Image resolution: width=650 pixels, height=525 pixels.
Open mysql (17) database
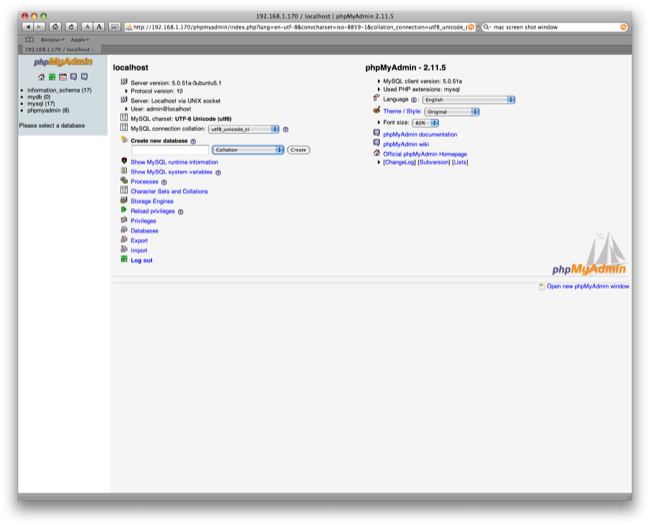coord(41,104)
